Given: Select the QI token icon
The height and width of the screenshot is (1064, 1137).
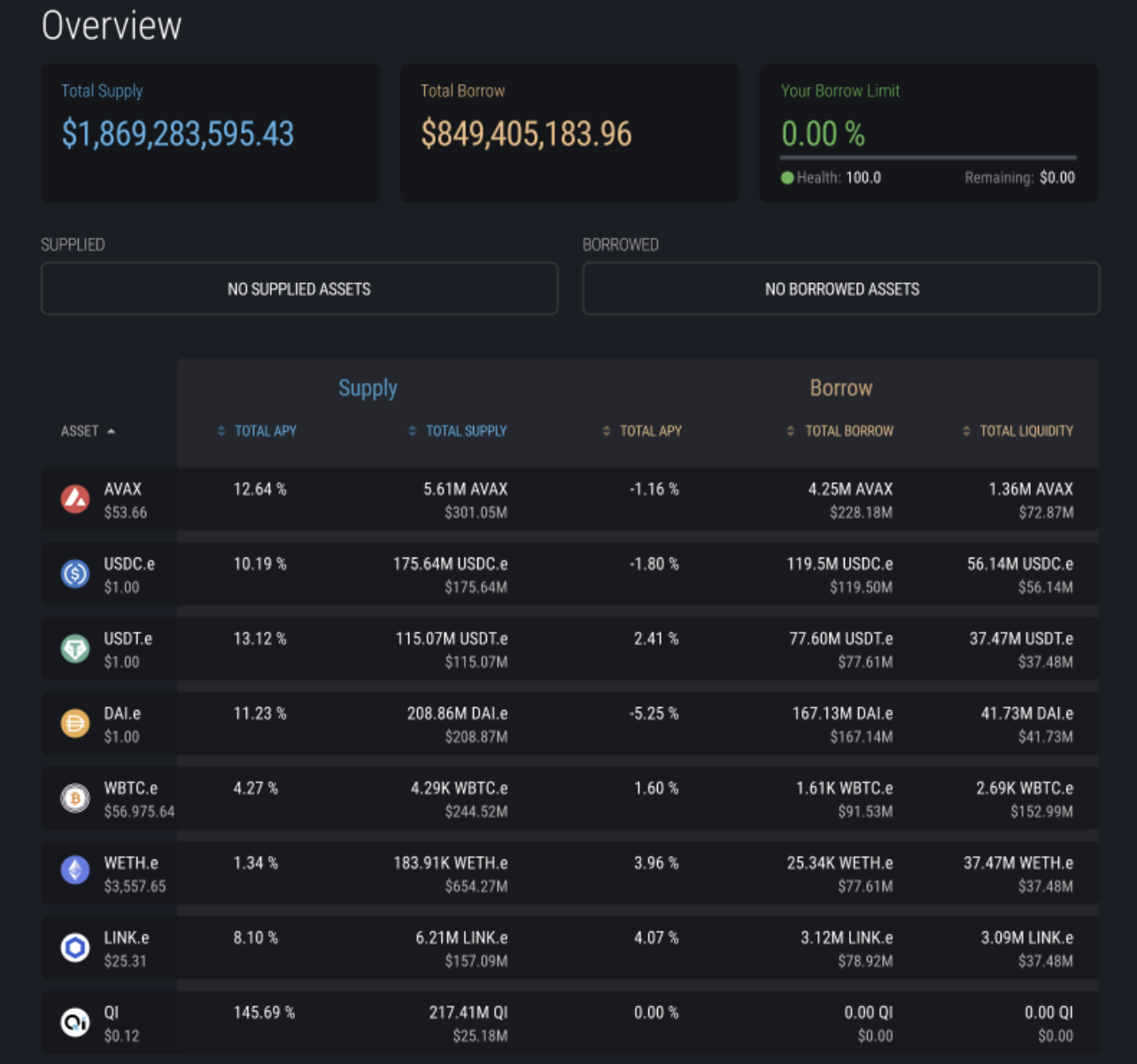Looking at the screenshot, I should click(x=75, y=1022).
